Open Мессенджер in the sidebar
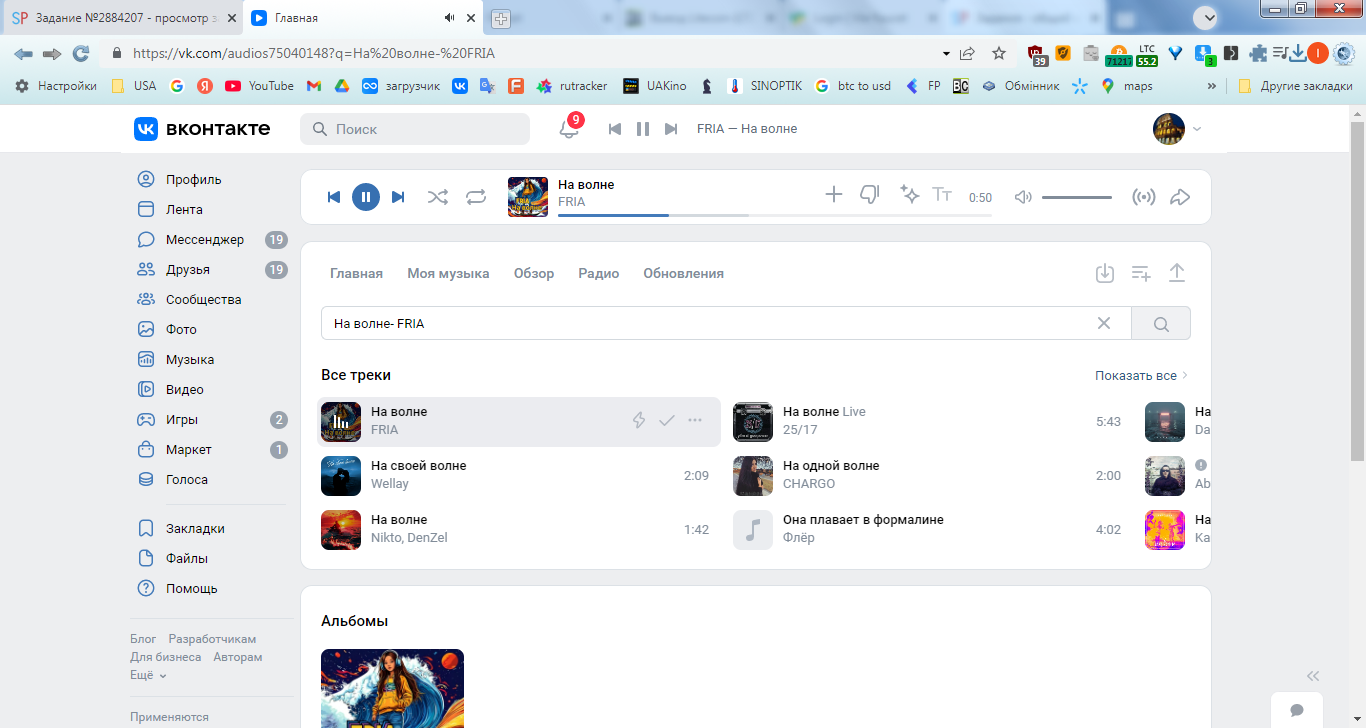The image size is (1366, 728). pos(205,240)
